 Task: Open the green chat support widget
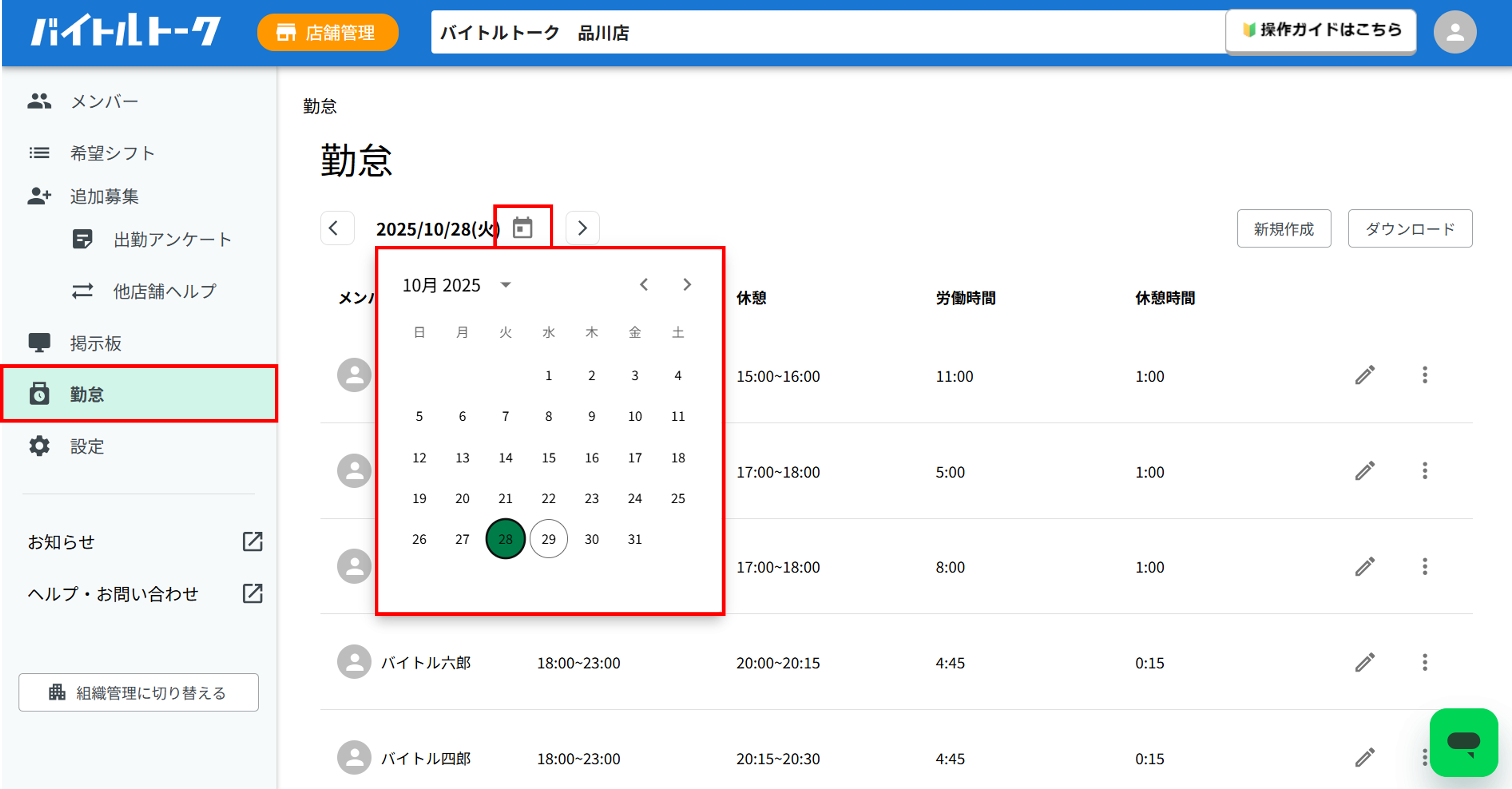pyautogui.click(x=1463, y=742)
